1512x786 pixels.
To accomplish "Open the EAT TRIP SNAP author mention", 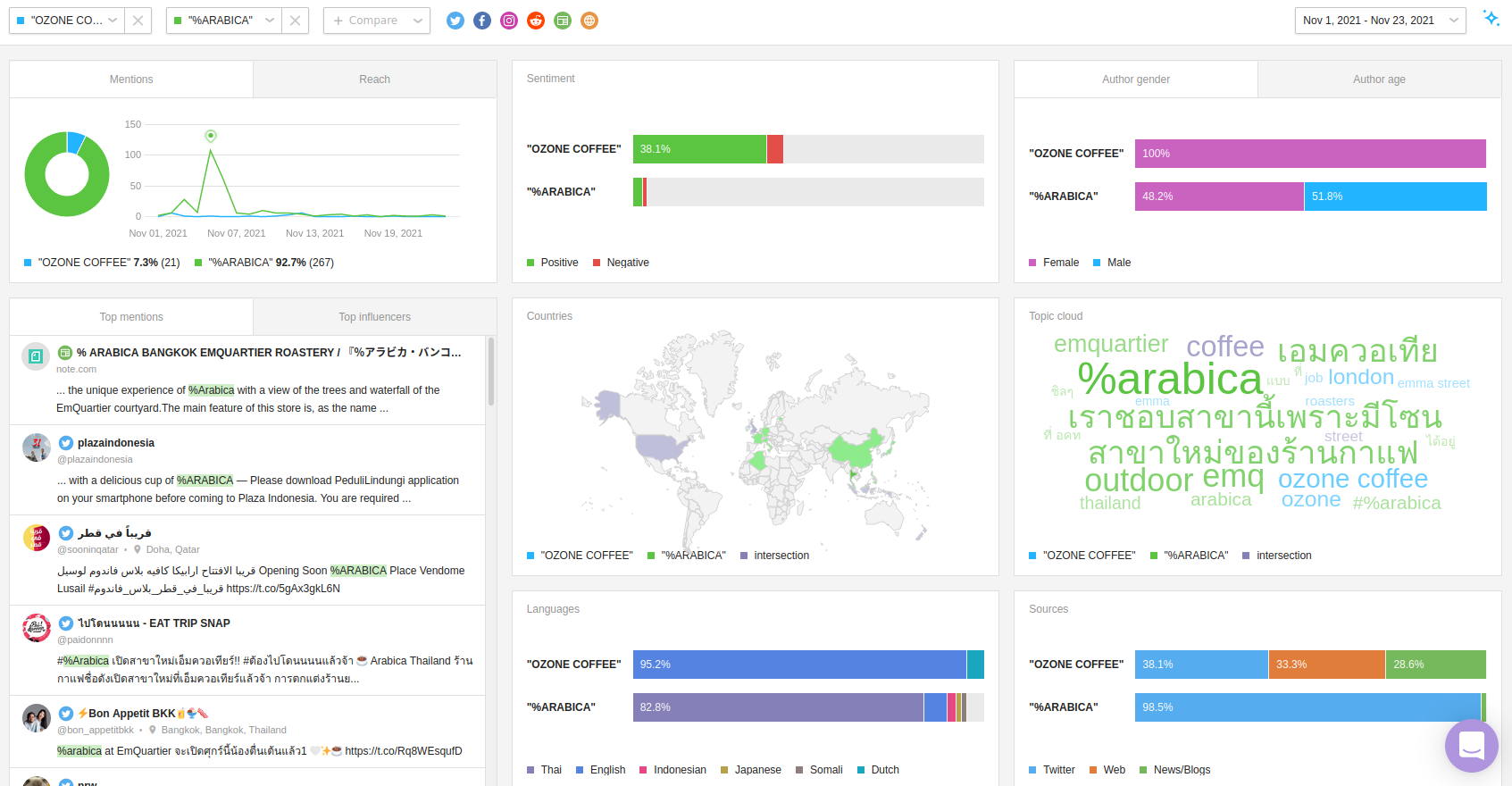I will [x=154, y=623].
